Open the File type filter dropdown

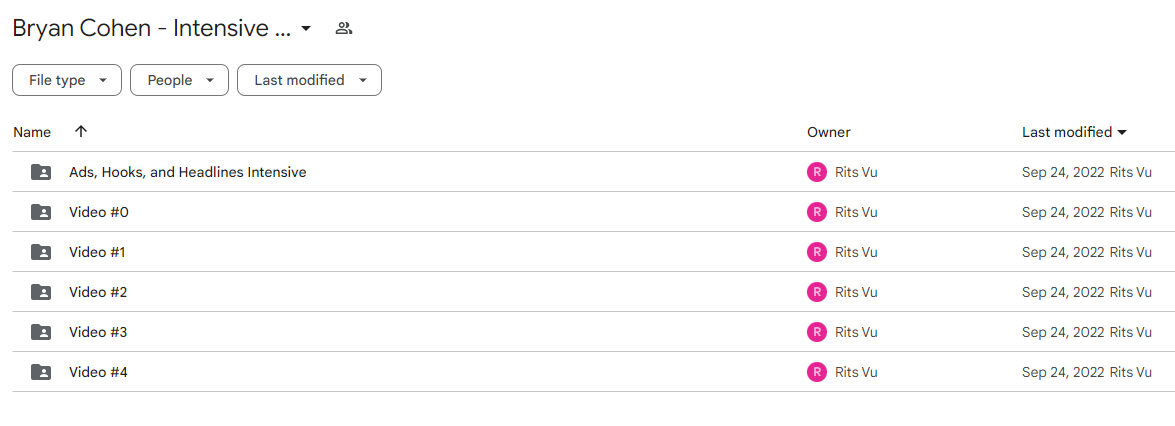[67, 80]
